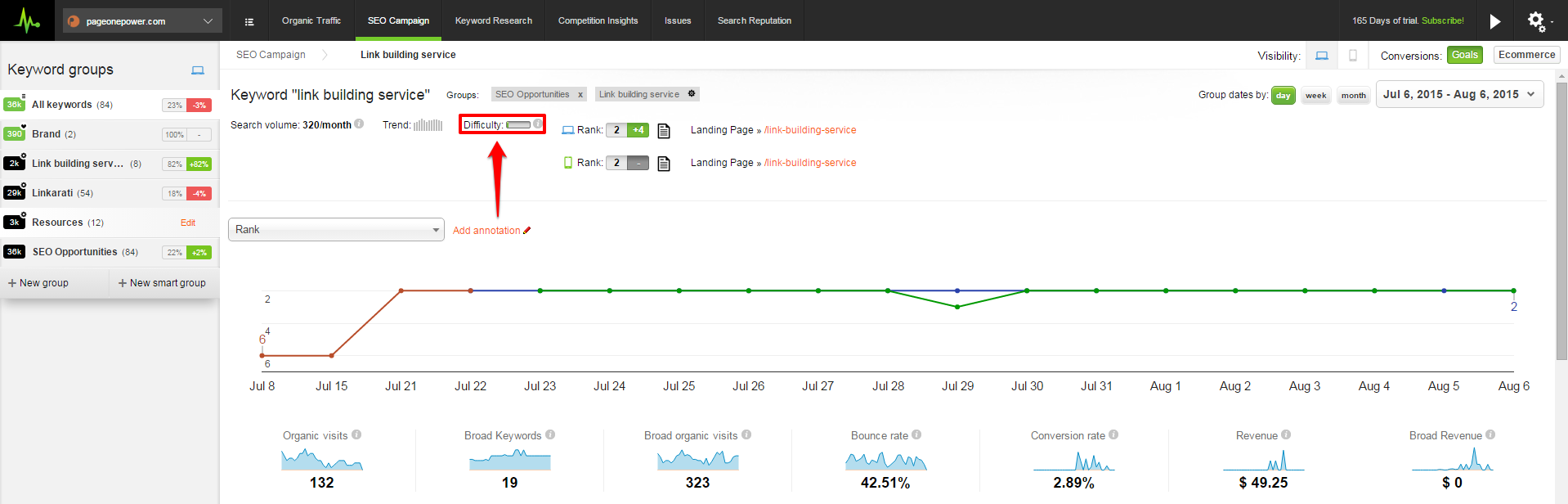Open the settings gear menu

coord(1536,20)
